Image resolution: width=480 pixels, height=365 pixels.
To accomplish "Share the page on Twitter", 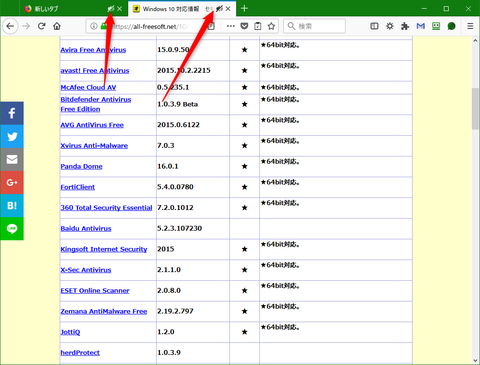I will (12, 136).
